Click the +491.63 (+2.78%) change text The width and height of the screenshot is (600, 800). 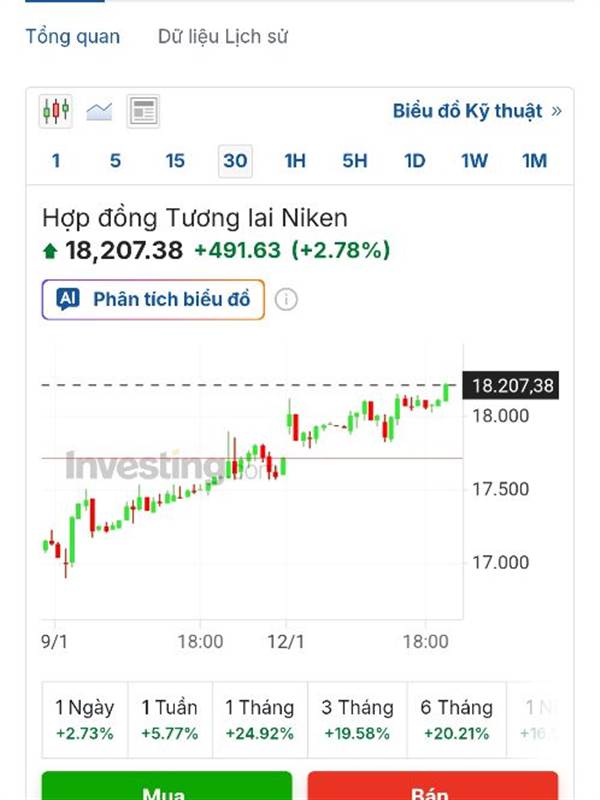[292, 251]
